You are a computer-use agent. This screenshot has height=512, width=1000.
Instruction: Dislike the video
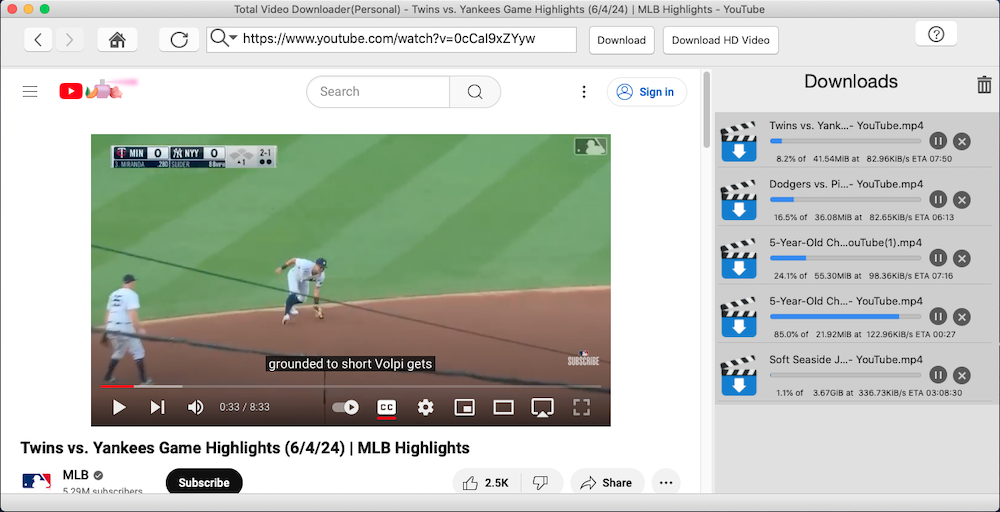pyautogui.click(x=541, y=483)
